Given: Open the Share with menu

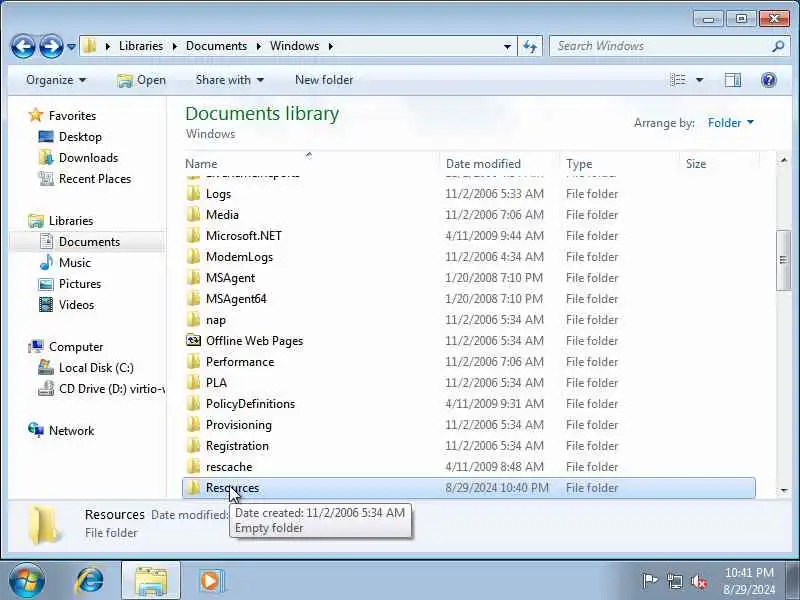Looking at the screenshot, I should [x=230, y=80].
